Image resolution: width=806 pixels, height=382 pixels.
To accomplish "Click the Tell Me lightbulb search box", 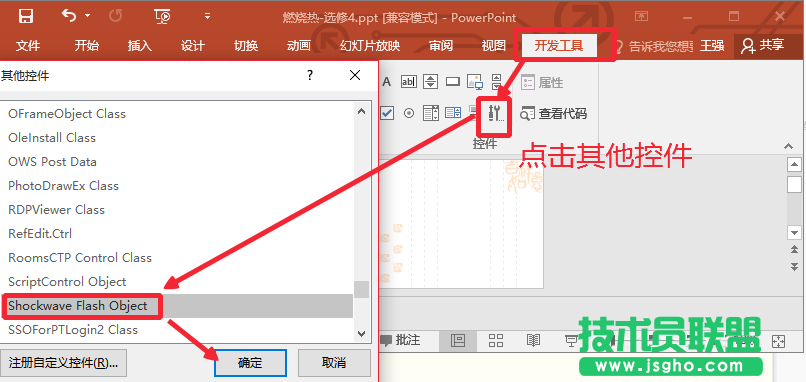I will pos(654,46).
